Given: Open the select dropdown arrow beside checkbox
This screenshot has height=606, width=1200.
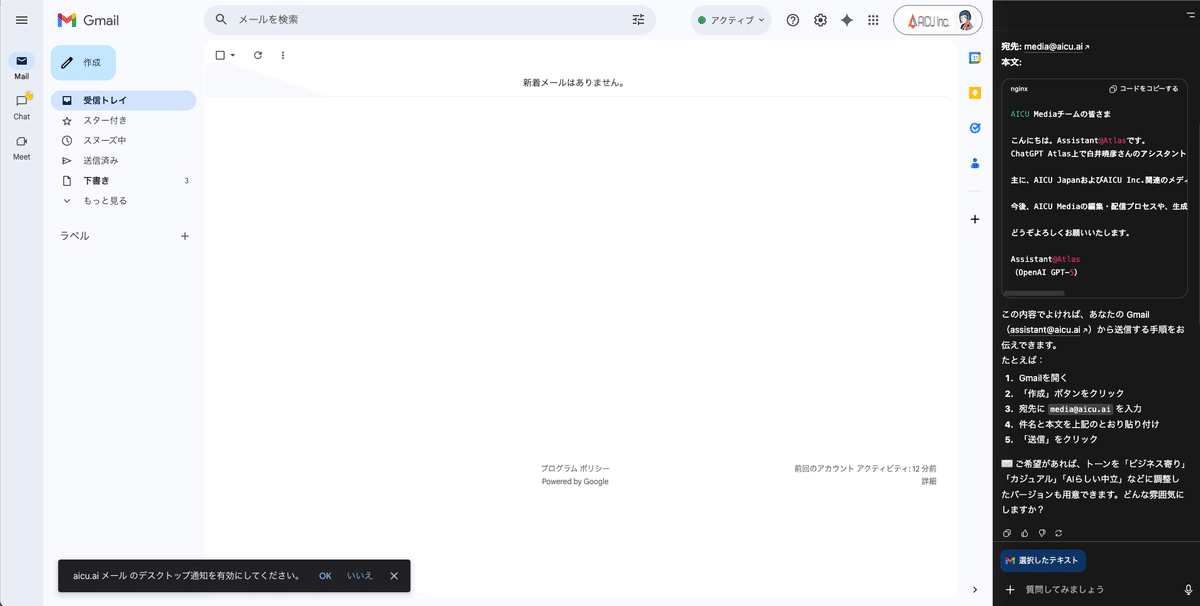Looking at the screenshot, I should point(233,55).
